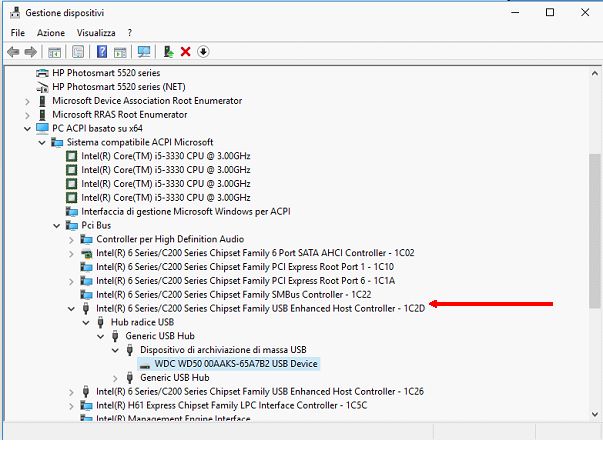This screenshot has width=603, height=474.
Task: Expand the Generic USB Hub below WDC device
Action: (115, 378)
